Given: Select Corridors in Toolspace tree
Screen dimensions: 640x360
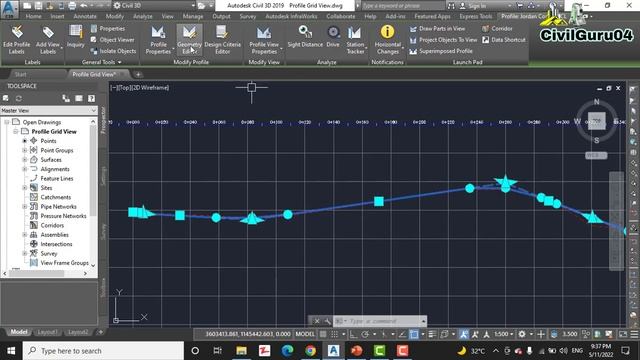Looking at the screenshot, I should (x=52, y=225).
